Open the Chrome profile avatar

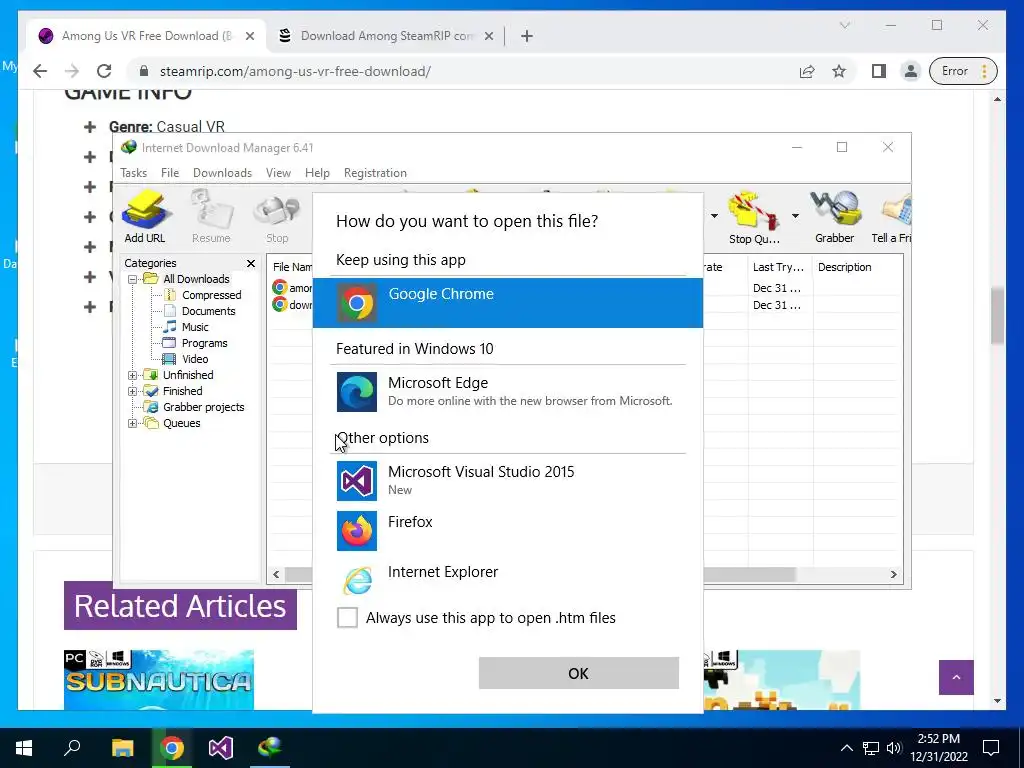pos(910,71)
